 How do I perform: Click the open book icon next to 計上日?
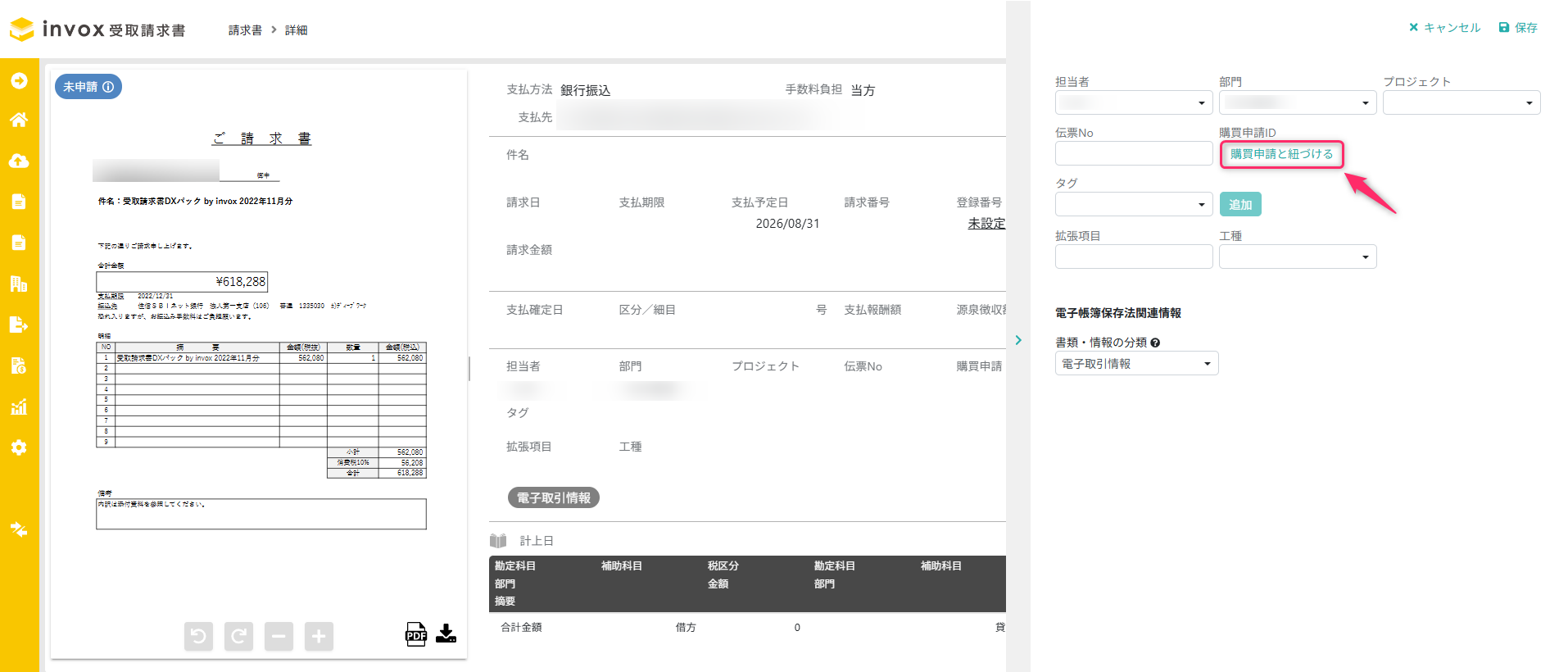coord(498,541)
